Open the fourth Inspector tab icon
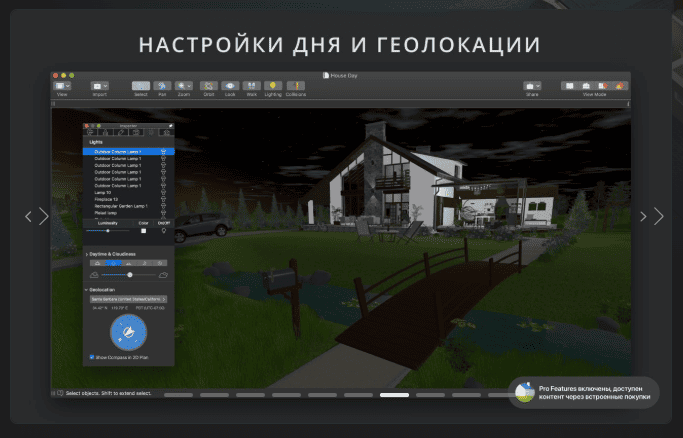Image resolution: width=683 pixels, height=438 pixels. click(136, 132)
